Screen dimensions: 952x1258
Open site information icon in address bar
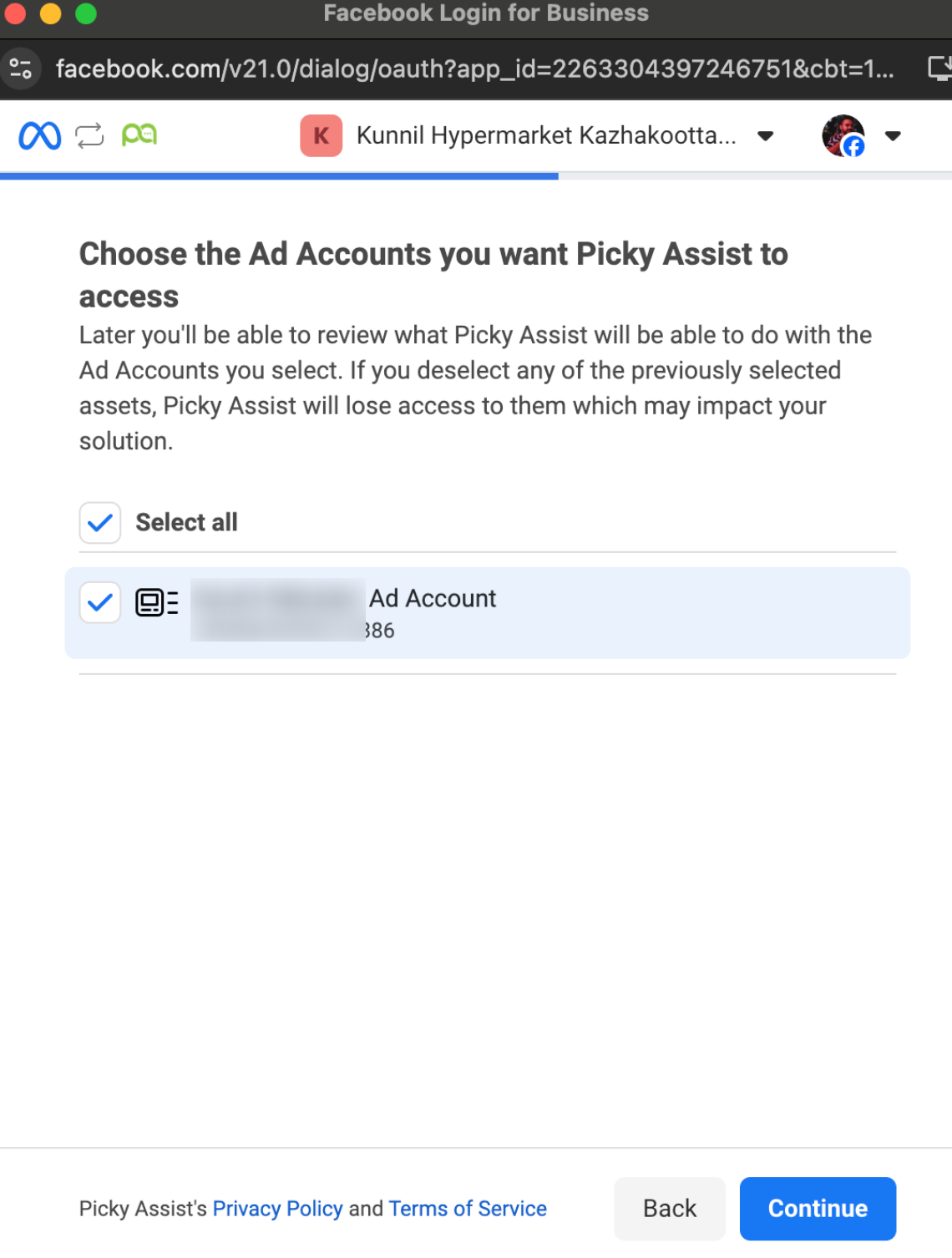[x=20, y=68]
